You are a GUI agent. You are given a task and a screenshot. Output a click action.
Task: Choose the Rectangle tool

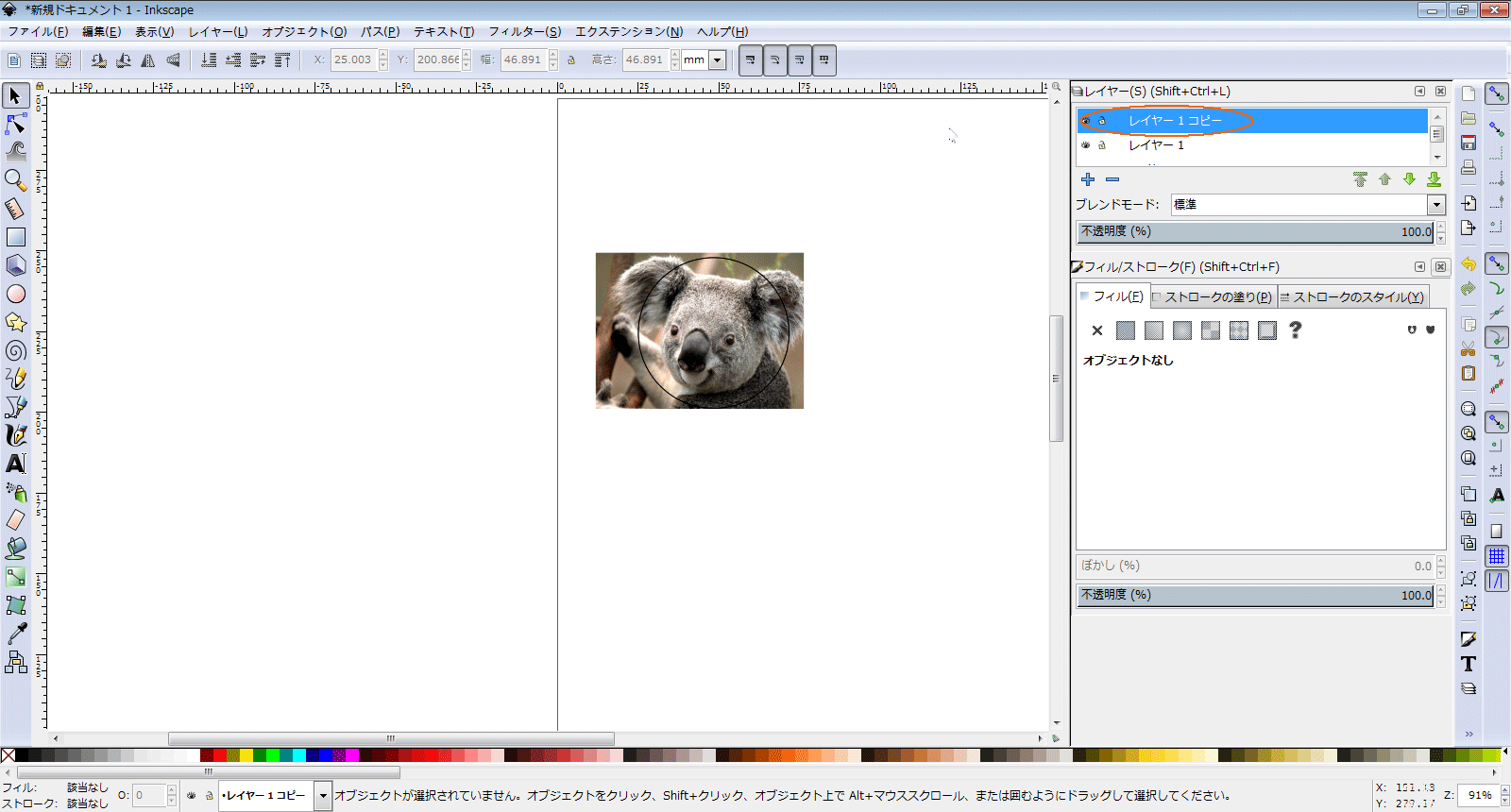pos(16,237)
